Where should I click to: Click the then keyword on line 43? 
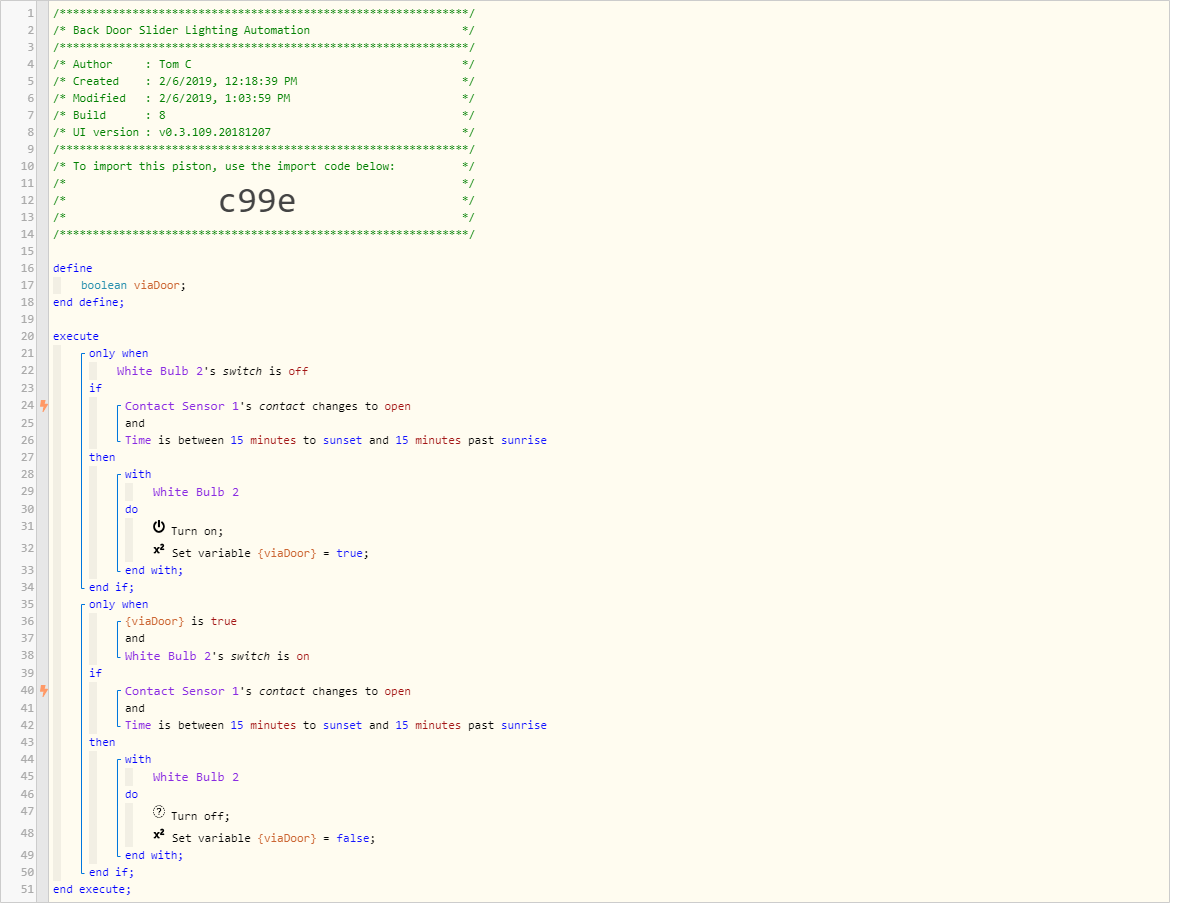point(102,742)
